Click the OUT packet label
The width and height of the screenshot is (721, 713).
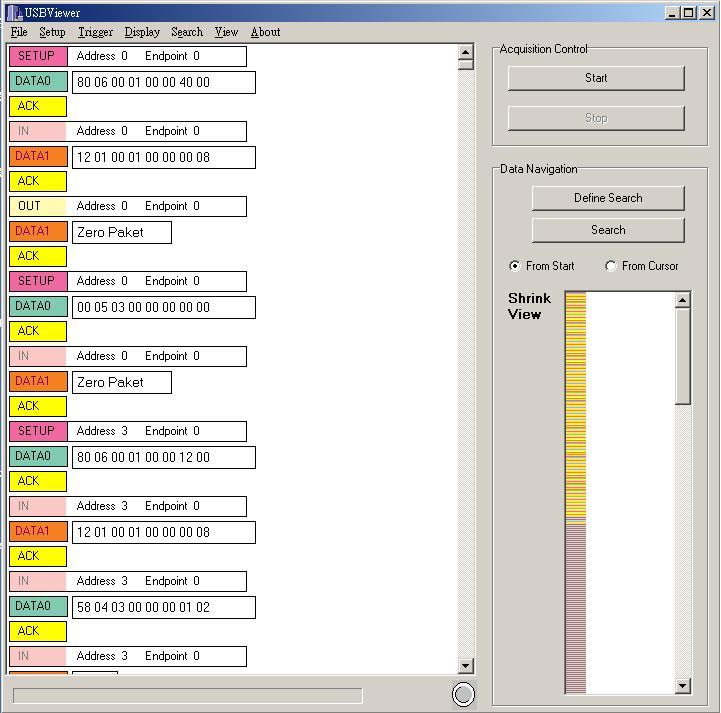coord(38,206)
